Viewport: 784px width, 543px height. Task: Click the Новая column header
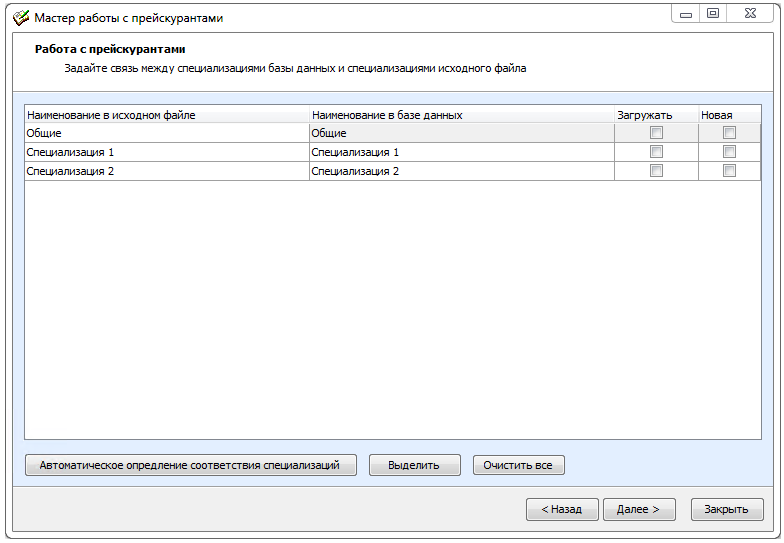[728, 115]
